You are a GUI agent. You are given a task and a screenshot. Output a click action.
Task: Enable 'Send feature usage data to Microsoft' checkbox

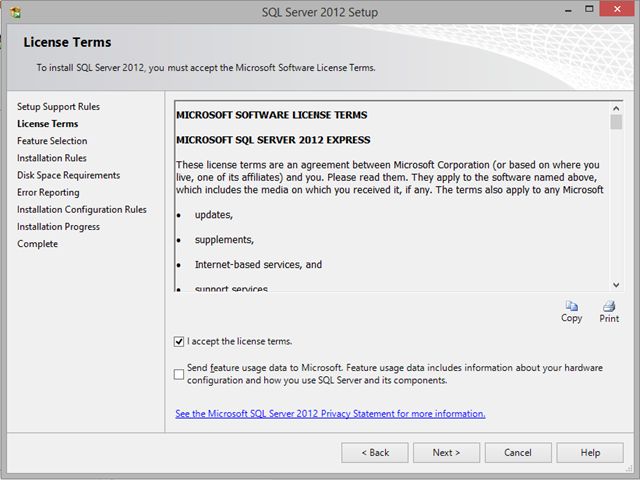[x=179, y=374]
